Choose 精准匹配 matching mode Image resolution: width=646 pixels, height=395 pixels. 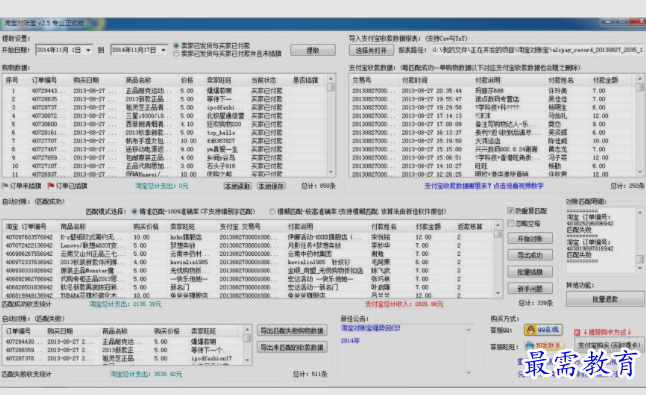[134, 212]
